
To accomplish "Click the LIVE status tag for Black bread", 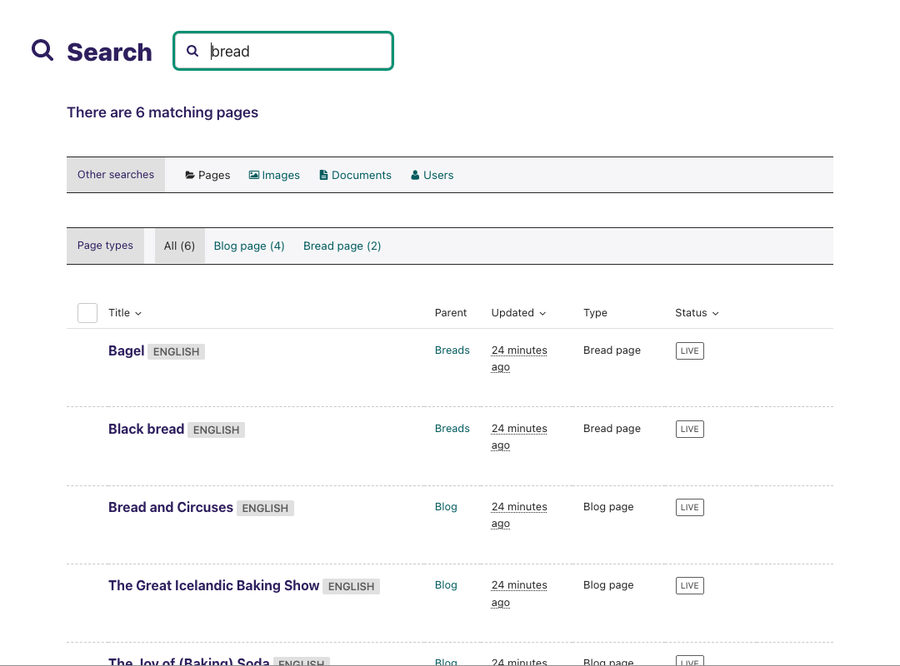I will coord(690,429).
